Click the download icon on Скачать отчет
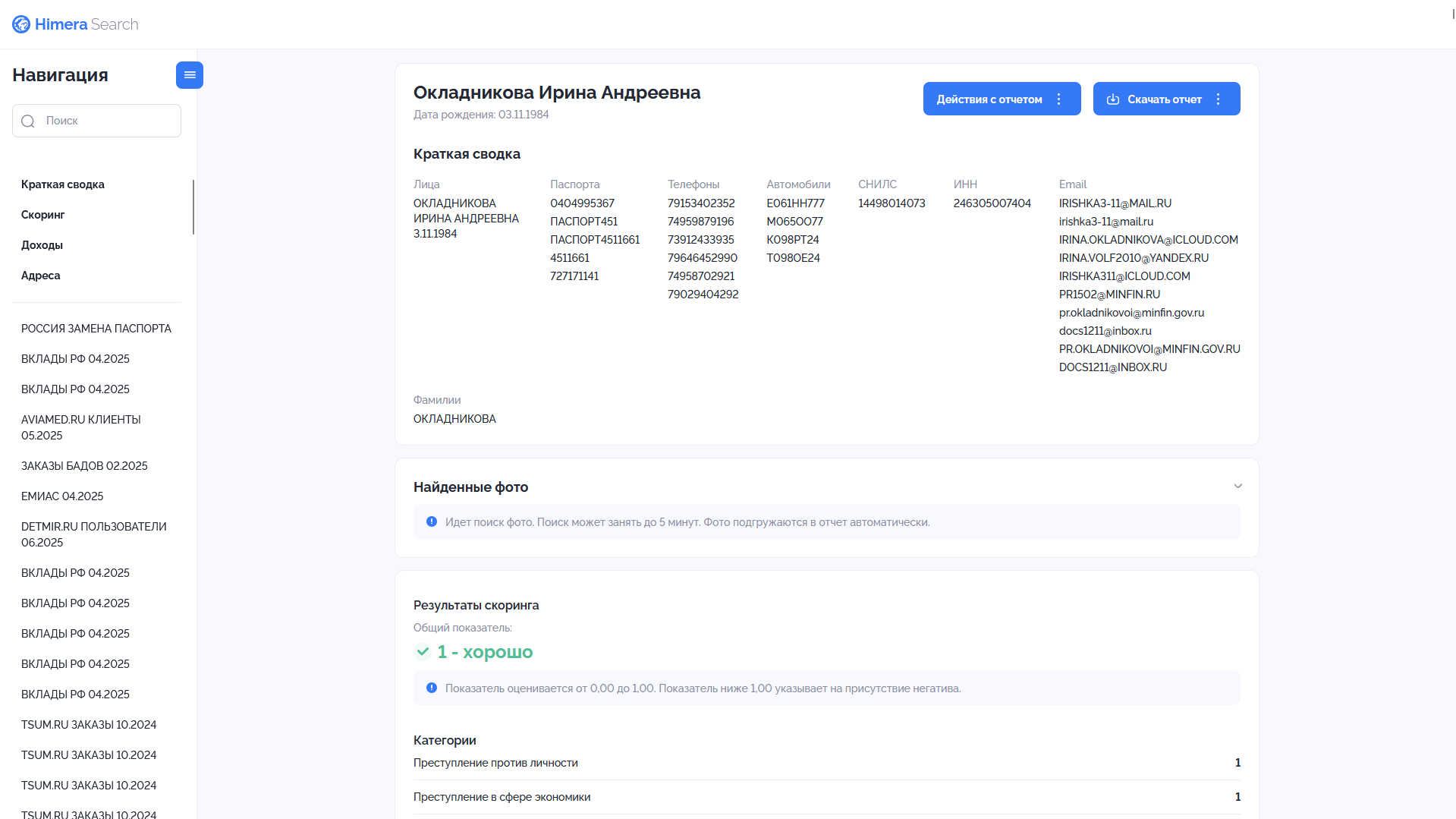 tap(1113, 99)
